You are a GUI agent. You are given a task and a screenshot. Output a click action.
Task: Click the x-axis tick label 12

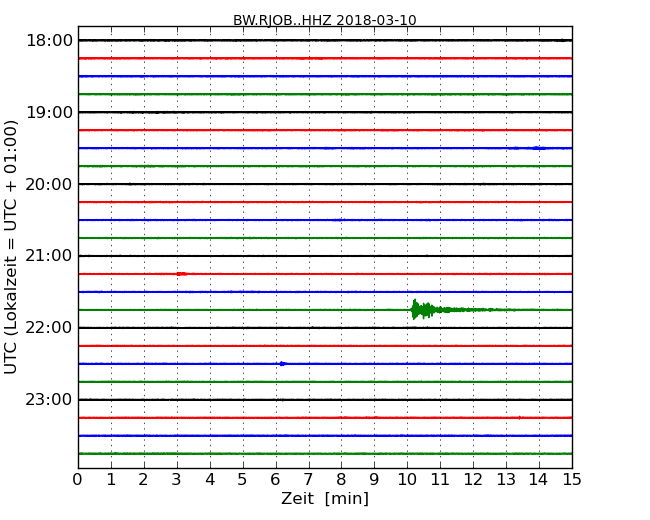click(473, 480)
